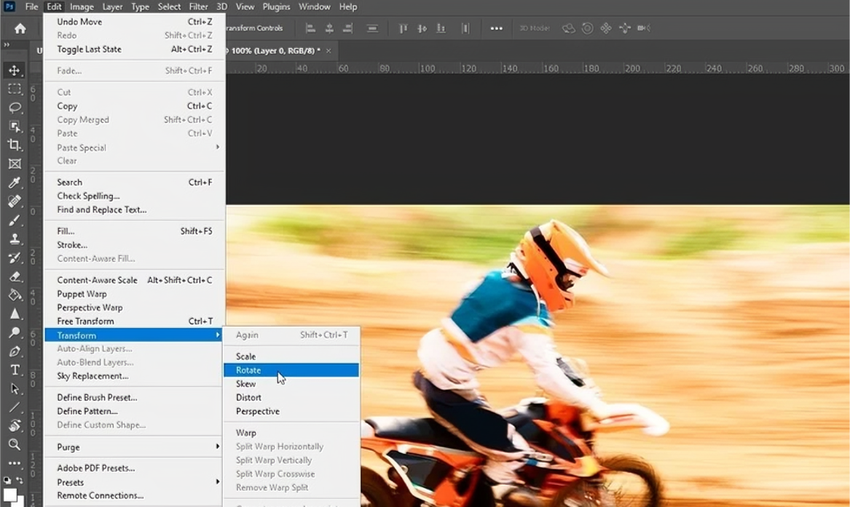Select the Path Selection arrow tool
Screen dimensions: 850x507
tap(15, 389)
